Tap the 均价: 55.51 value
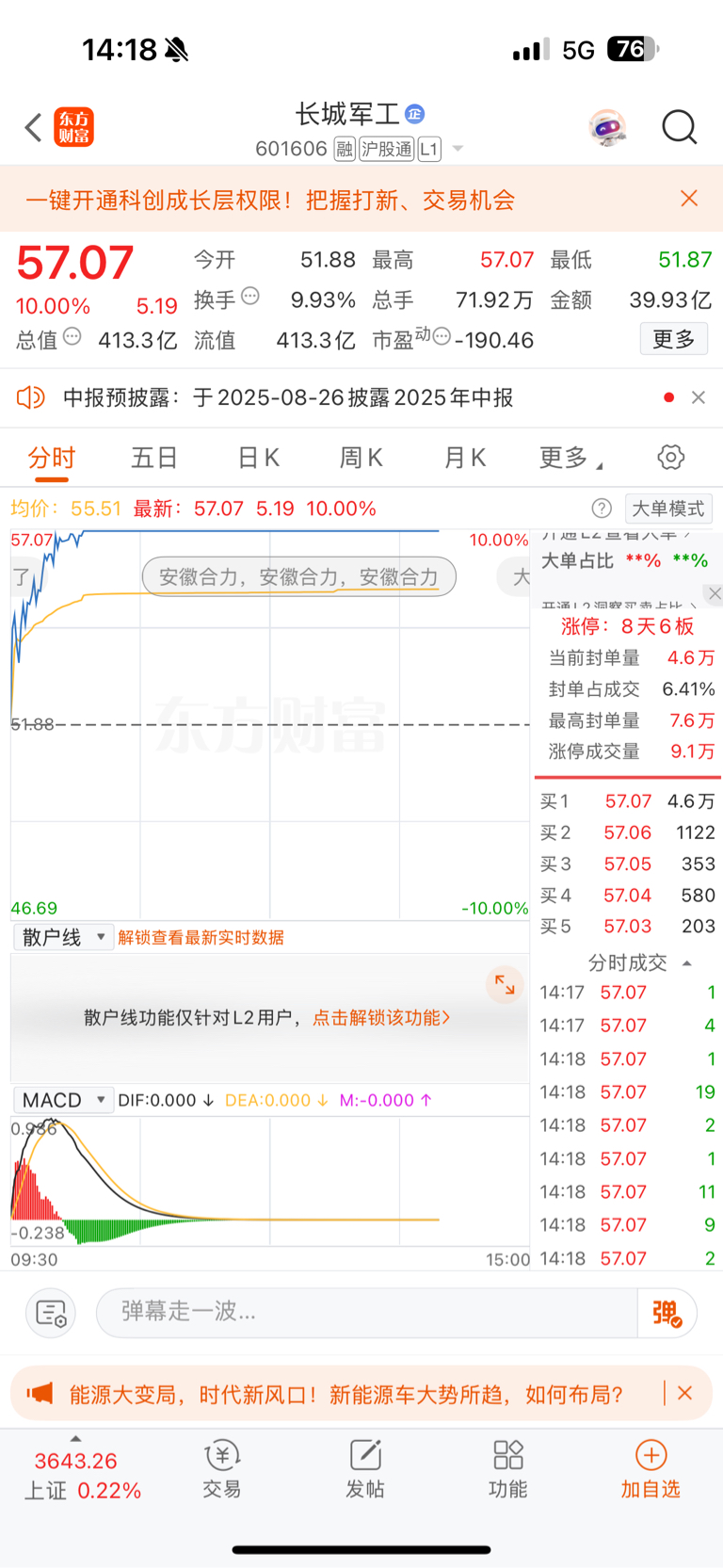 (x=66, y=509)
